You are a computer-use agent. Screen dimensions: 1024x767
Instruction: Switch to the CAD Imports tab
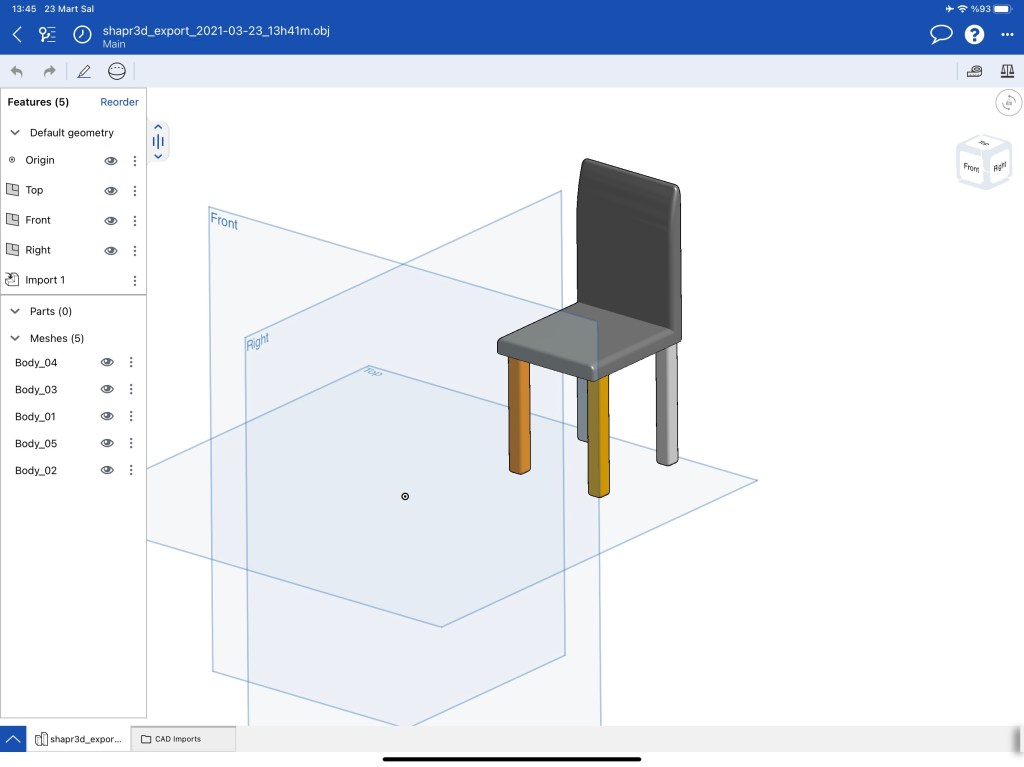[x=183, y=739]
